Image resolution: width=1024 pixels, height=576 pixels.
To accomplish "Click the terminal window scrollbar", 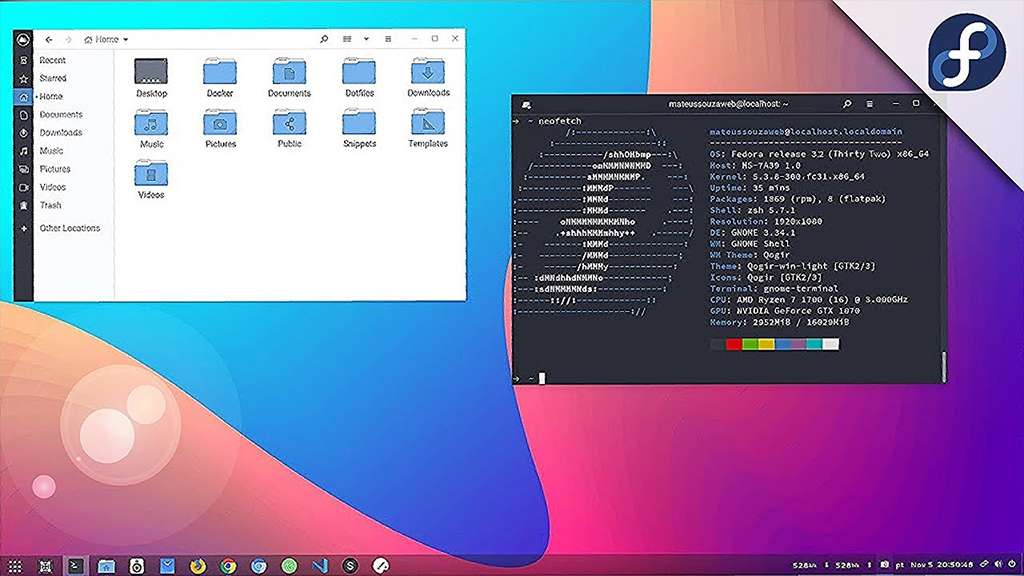I will tap(944, 366).
